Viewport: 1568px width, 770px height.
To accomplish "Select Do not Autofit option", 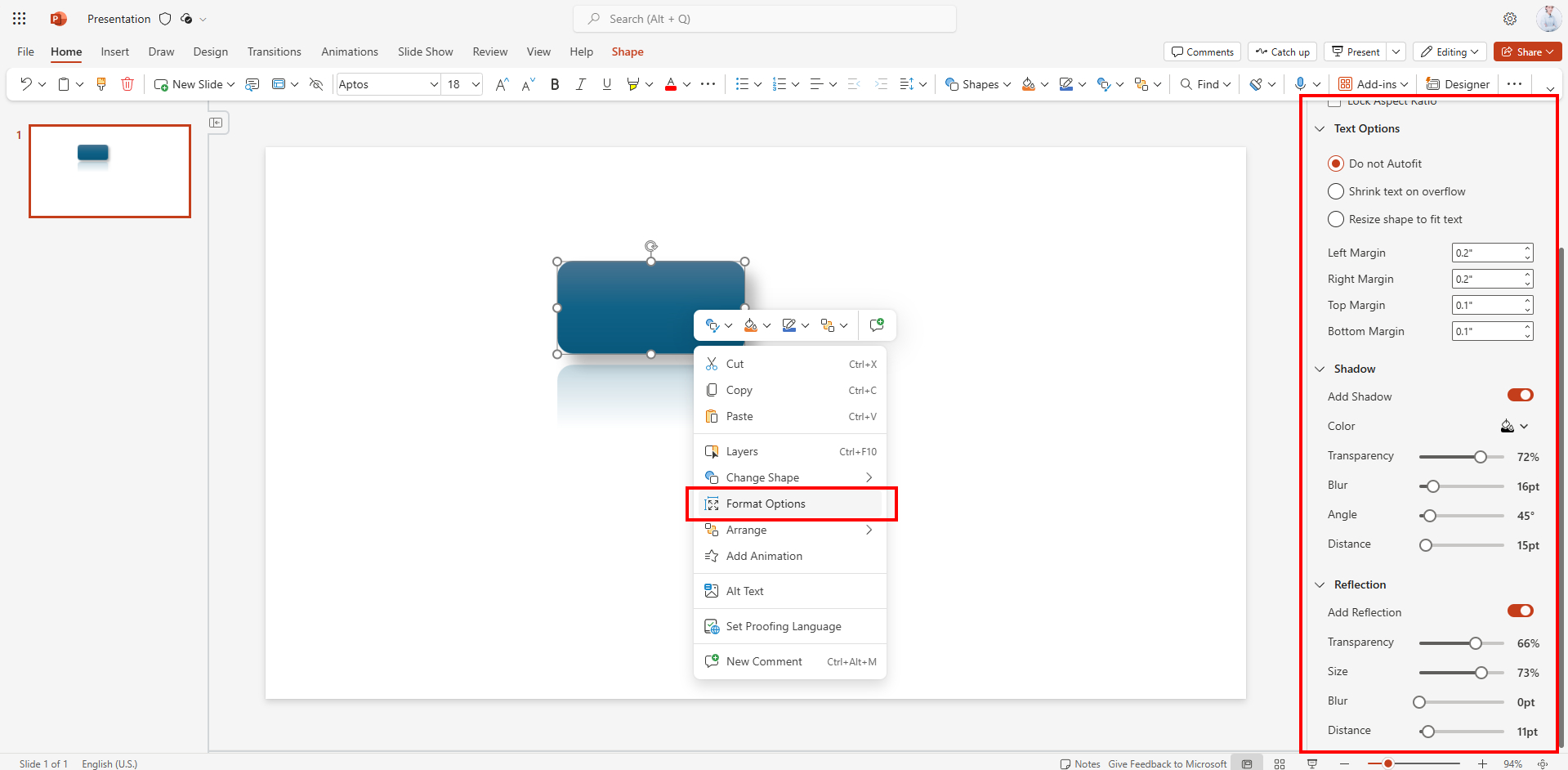I will click(1375, 163).
